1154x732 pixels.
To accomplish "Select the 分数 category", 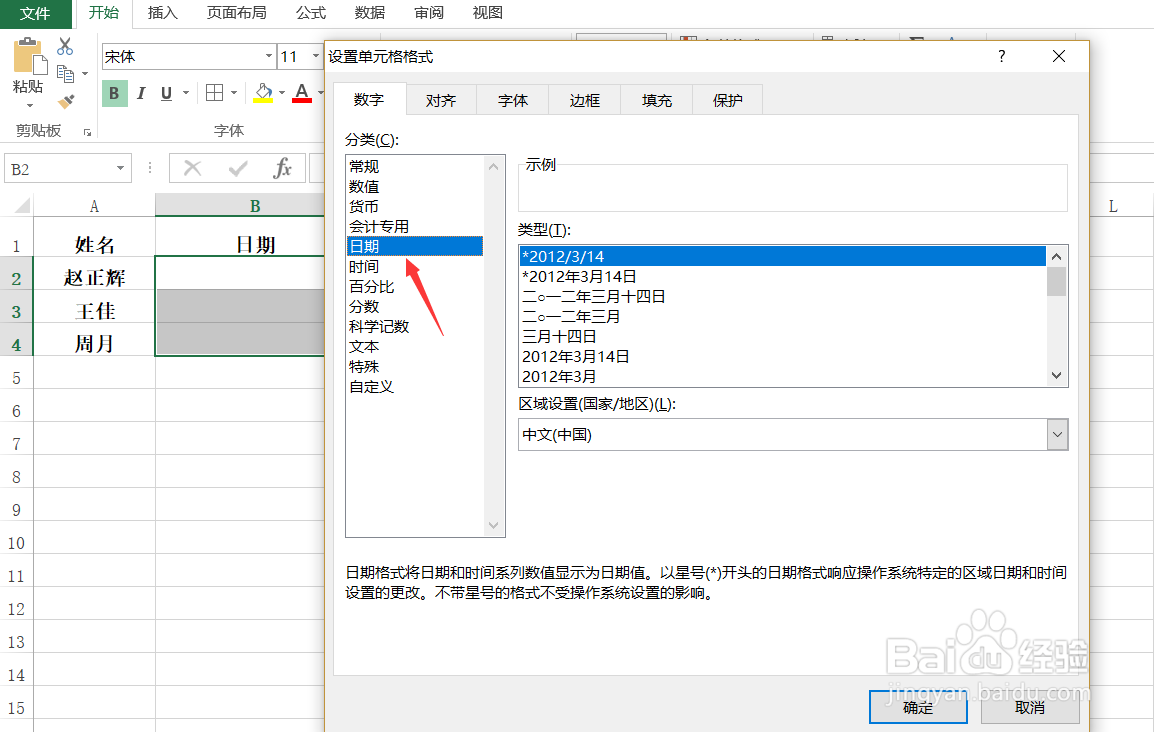I will (x=414, y=306).
